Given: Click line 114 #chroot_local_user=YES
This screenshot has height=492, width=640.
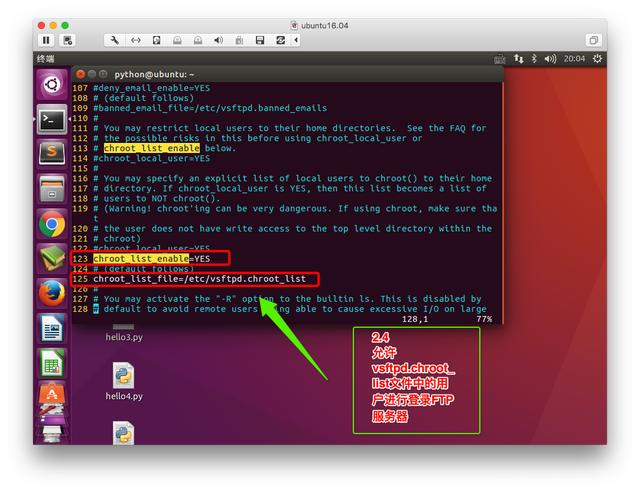Looking at the screenshot, I should click(x=152, y=158).
